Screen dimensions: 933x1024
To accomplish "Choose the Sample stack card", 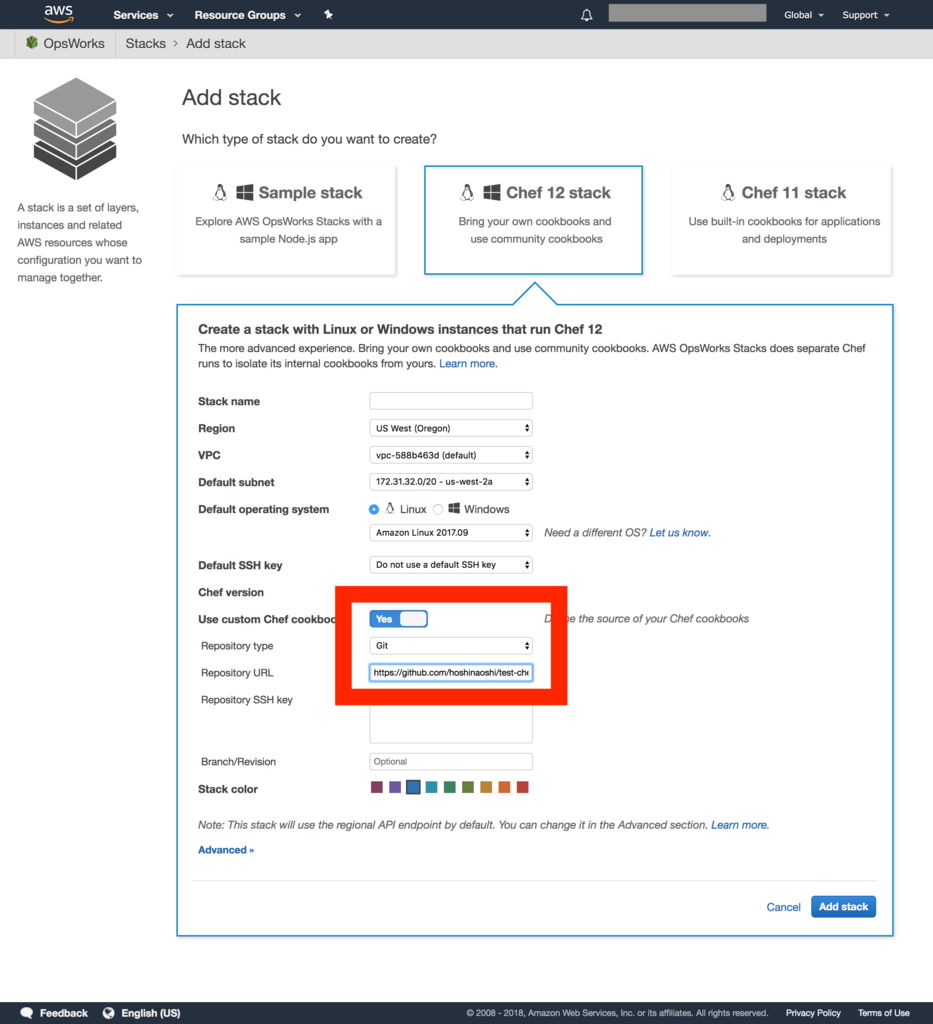I will point(286,220).
